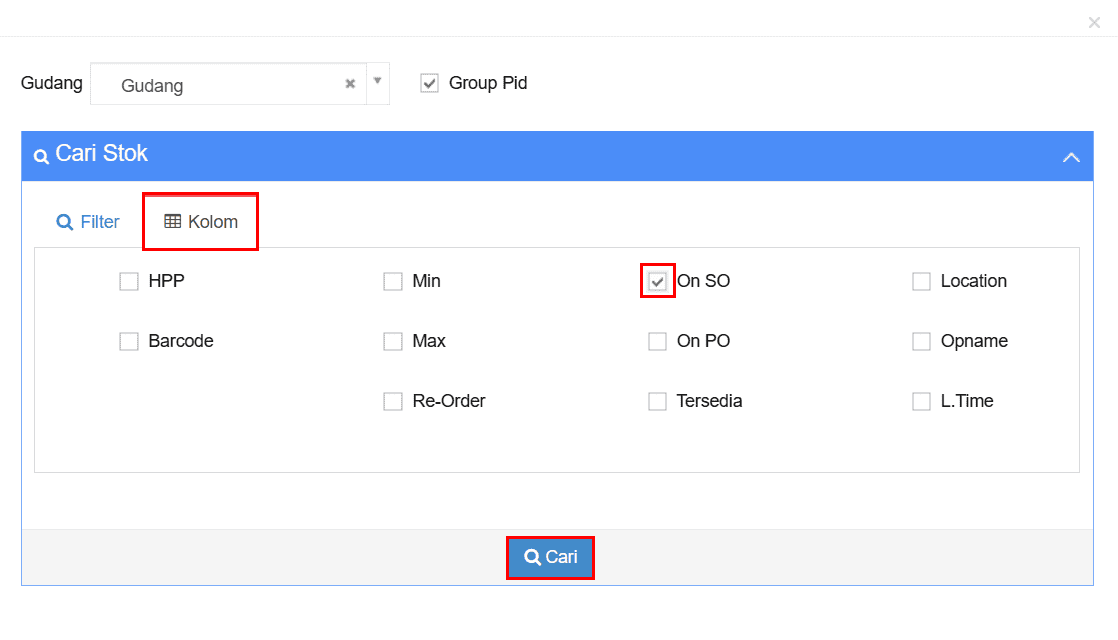Enable the HPP column checkbox
Viewport: 1118px width, 640px height.
coord(129,282)
